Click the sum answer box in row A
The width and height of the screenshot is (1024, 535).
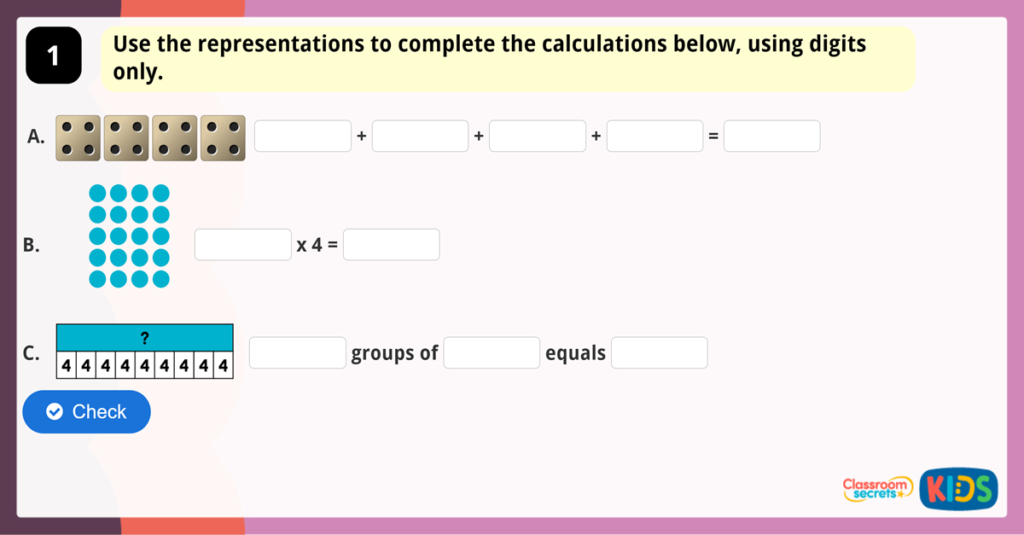pos(772,136)
